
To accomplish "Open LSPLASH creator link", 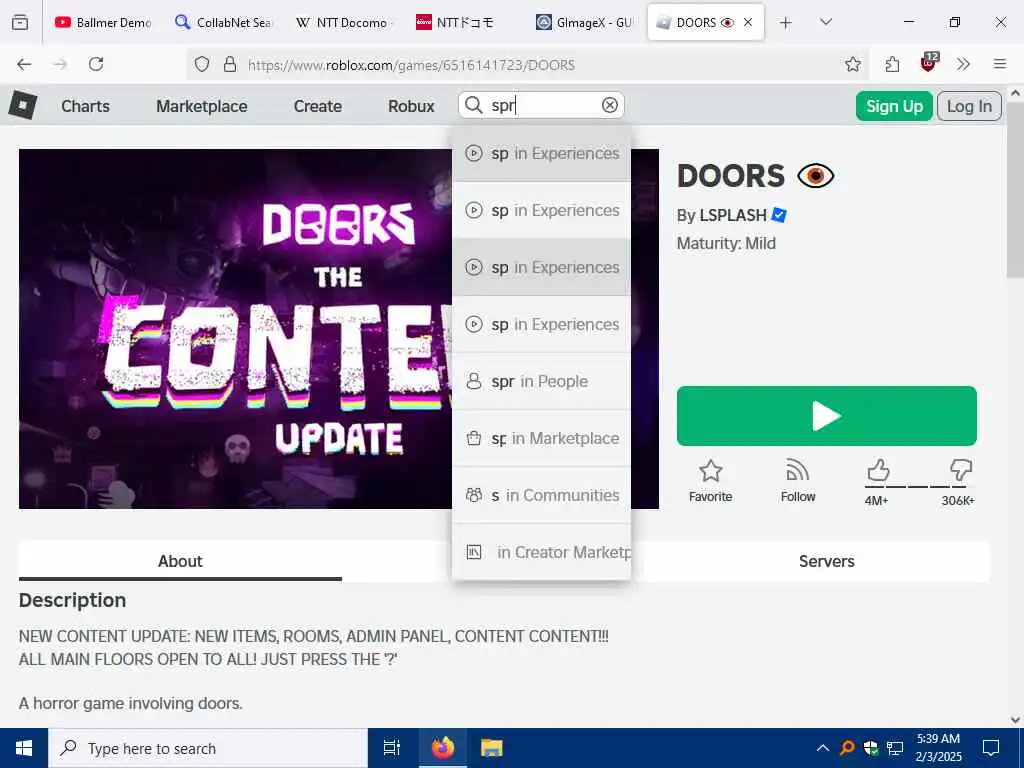I will [732, 215].
